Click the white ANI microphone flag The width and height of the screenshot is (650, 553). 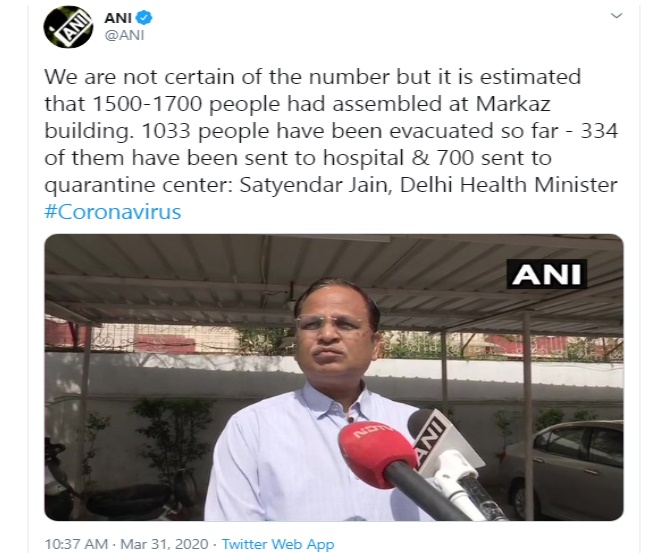(x=433, y=439)
